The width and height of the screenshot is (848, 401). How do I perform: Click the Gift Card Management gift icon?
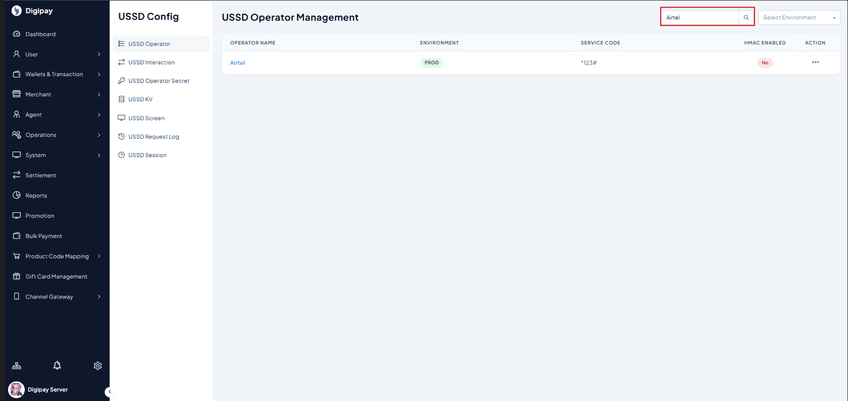16,277
